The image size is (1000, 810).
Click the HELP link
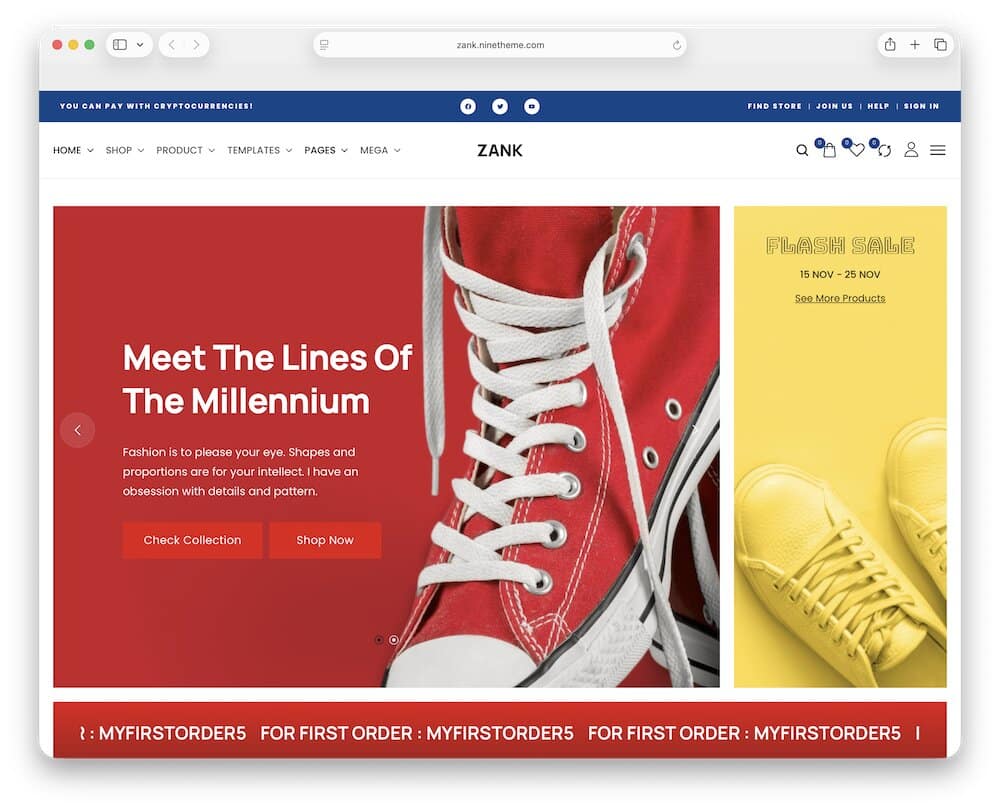(878, 107)
